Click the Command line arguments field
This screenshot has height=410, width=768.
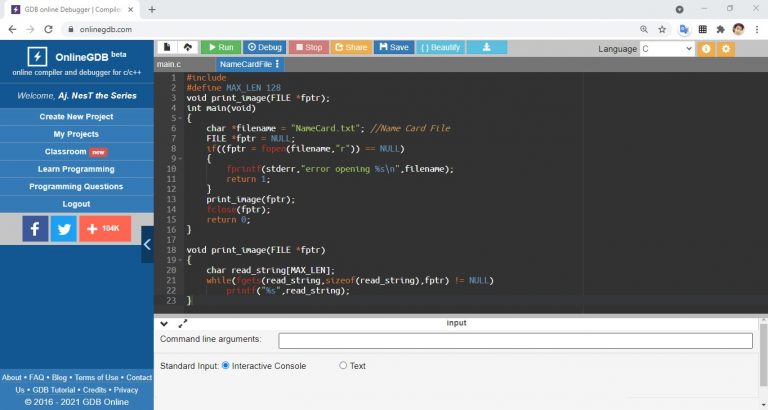[515, 341]
